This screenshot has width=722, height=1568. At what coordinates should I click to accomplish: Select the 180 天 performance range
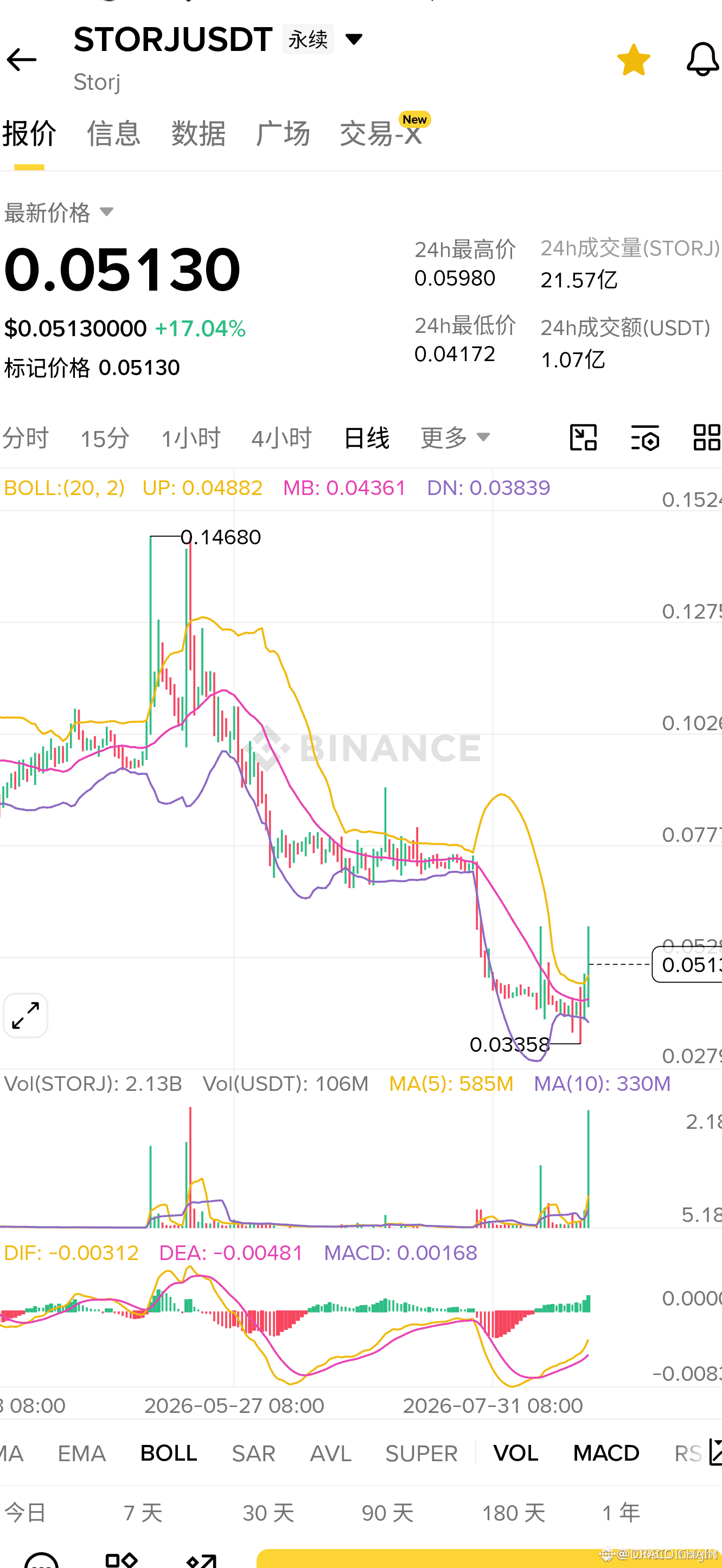[x=514, y=1513]
